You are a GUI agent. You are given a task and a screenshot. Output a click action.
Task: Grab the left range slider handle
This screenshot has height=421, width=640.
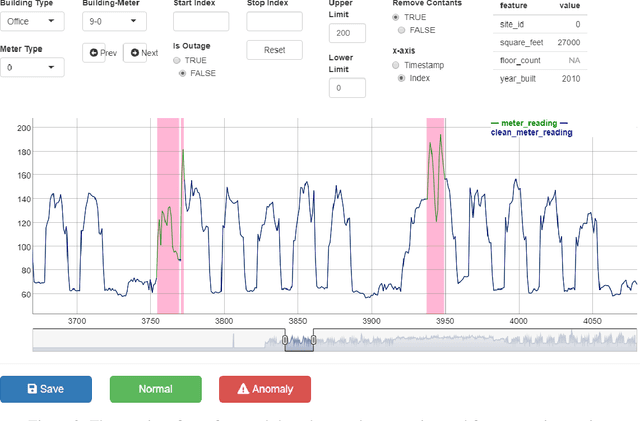285,340
